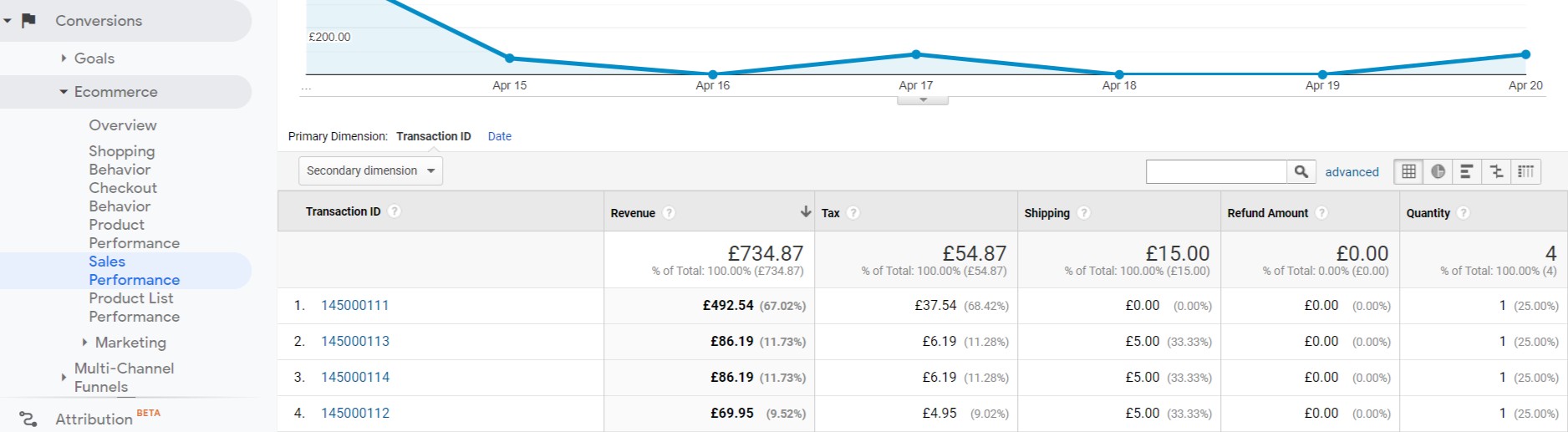Click the Apr 17 data point on chart
This screenshot has width=1568, height=432.
pyautogui.click(x=916, y=54)
